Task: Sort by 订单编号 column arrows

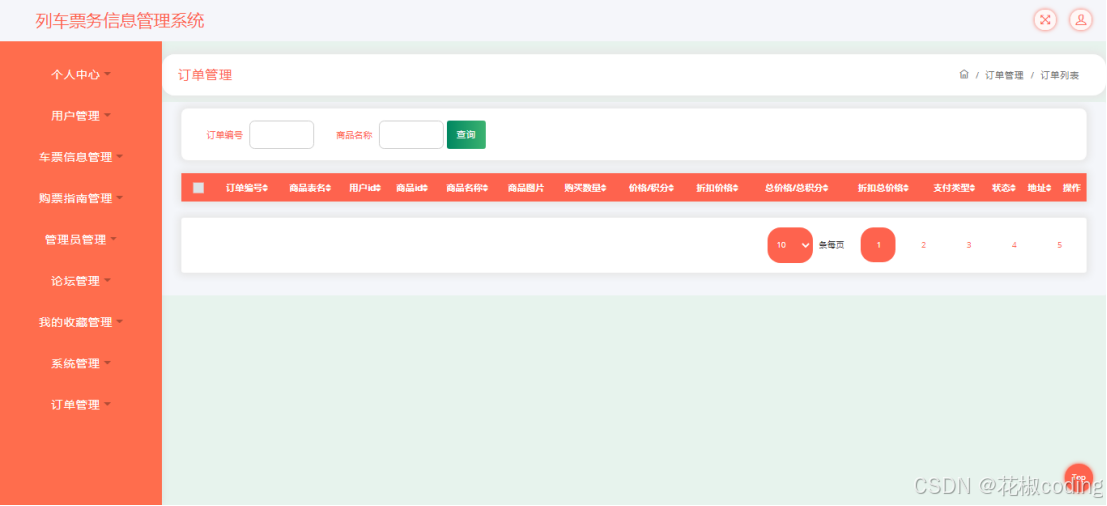Action: pyautogui.click(x=265, y=188)
